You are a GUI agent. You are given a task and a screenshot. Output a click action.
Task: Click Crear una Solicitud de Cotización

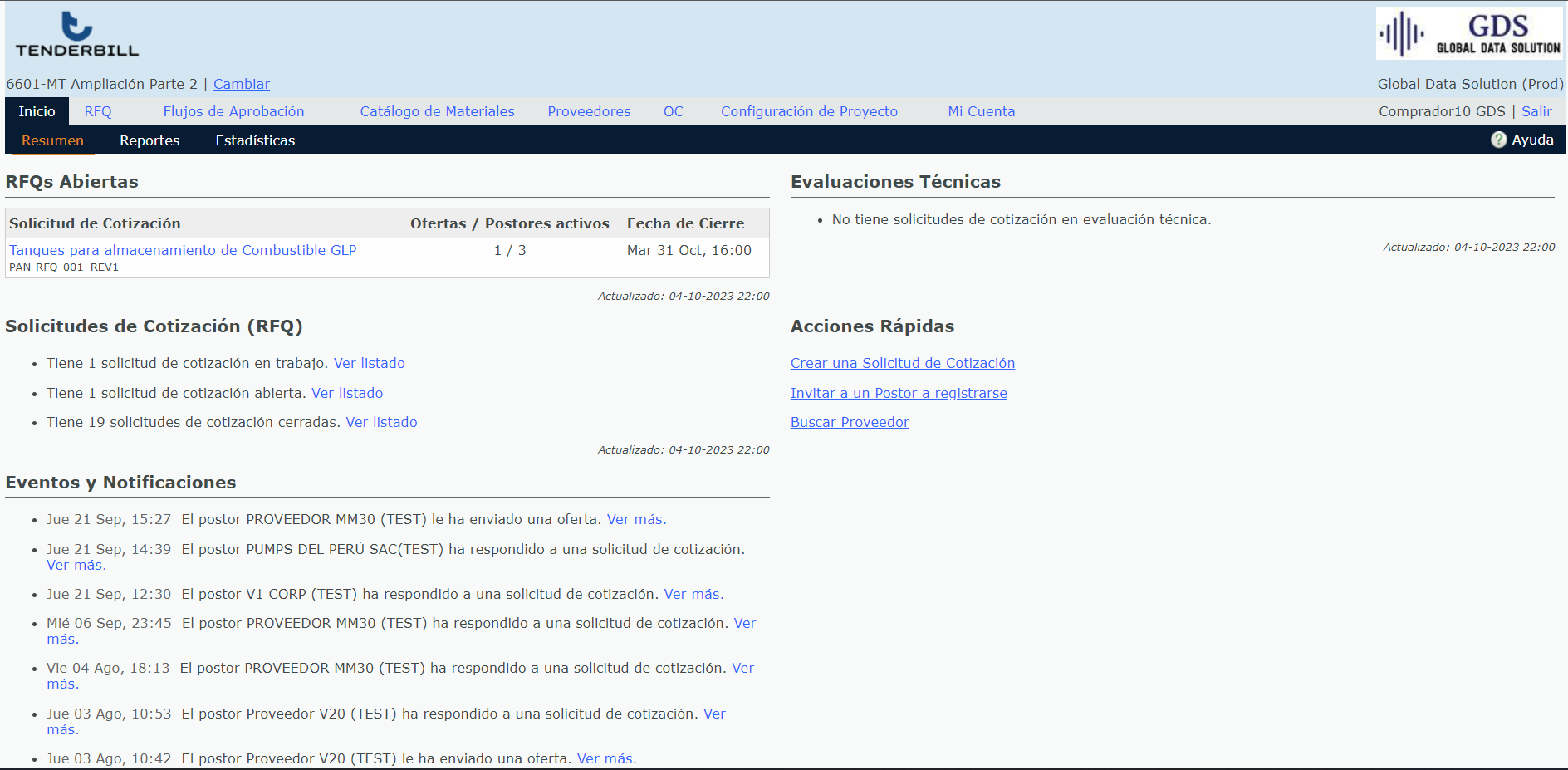point(902,363)
